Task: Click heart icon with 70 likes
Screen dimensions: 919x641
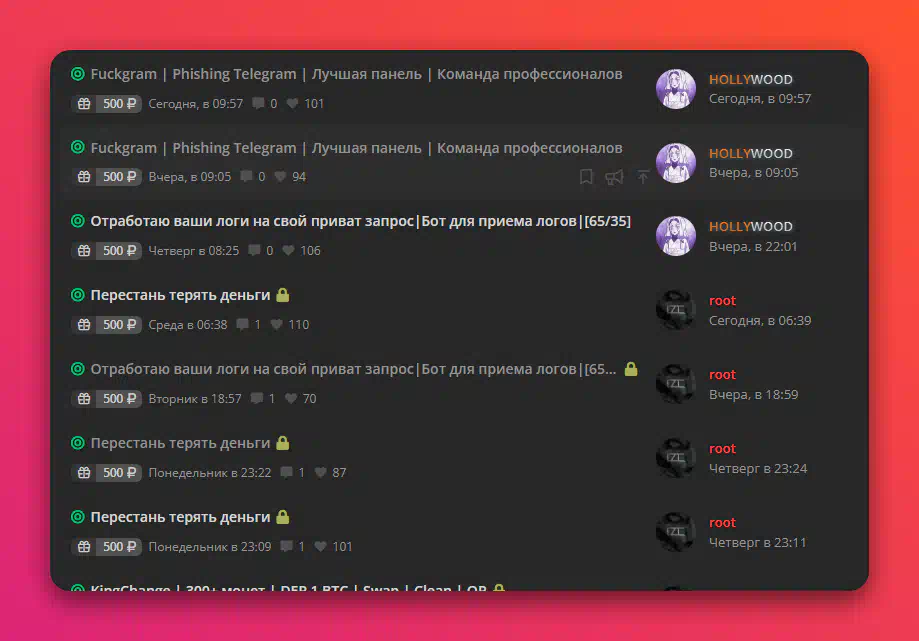Action: [x=291, y=398]
